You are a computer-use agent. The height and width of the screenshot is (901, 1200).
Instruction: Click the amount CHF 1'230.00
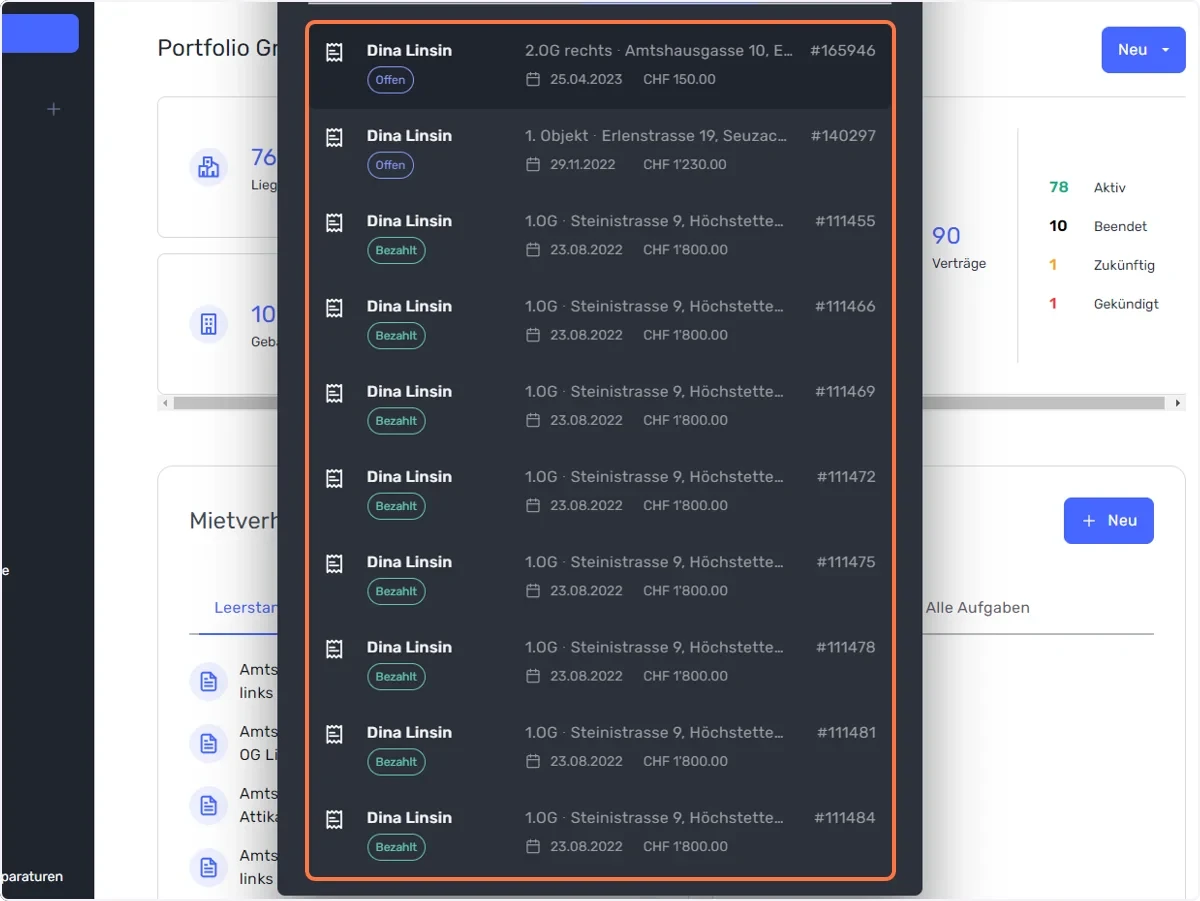coord(685,164)
